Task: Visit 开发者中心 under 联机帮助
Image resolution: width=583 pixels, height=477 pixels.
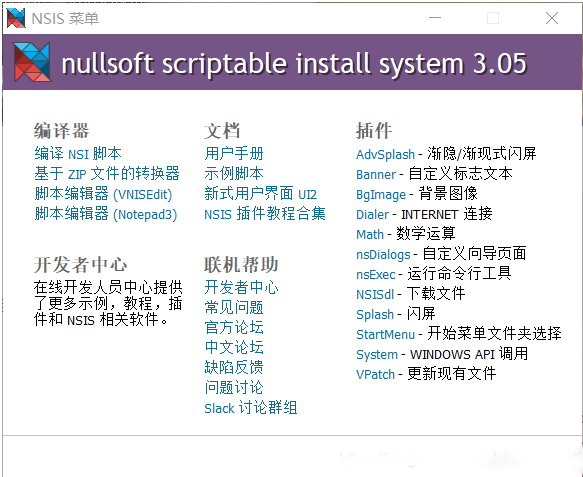Action: pyautogui.click(x=241, y=287)
